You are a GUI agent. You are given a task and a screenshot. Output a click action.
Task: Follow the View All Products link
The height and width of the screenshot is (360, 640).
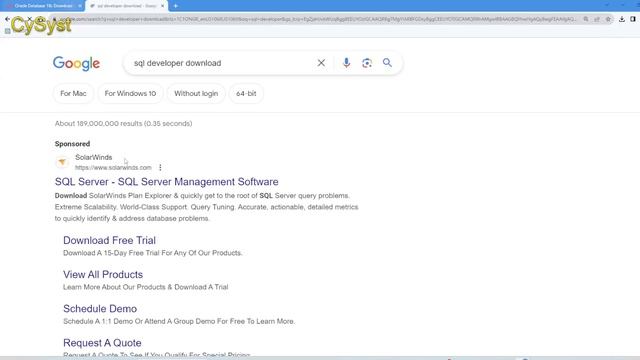coord(103,275)
